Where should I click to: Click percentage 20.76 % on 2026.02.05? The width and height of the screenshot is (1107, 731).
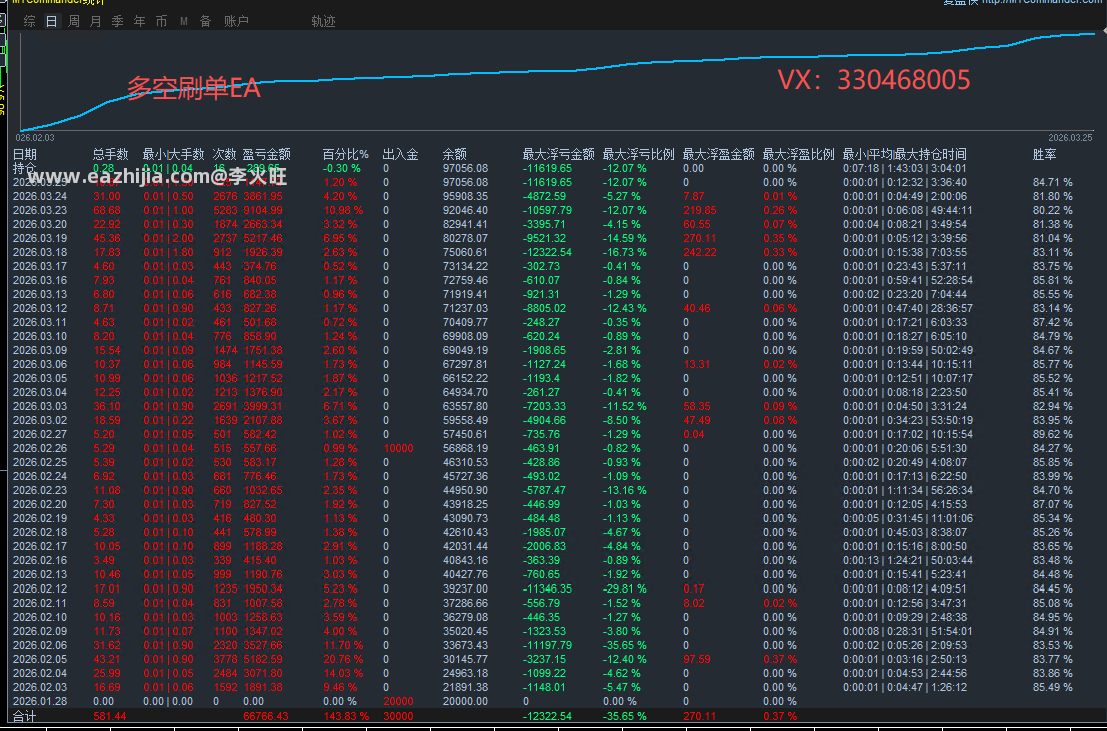[x=343, y=659]
